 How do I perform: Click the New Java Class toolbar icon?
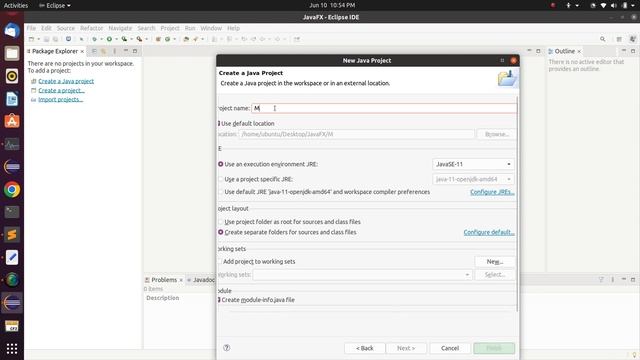point(167,39)
